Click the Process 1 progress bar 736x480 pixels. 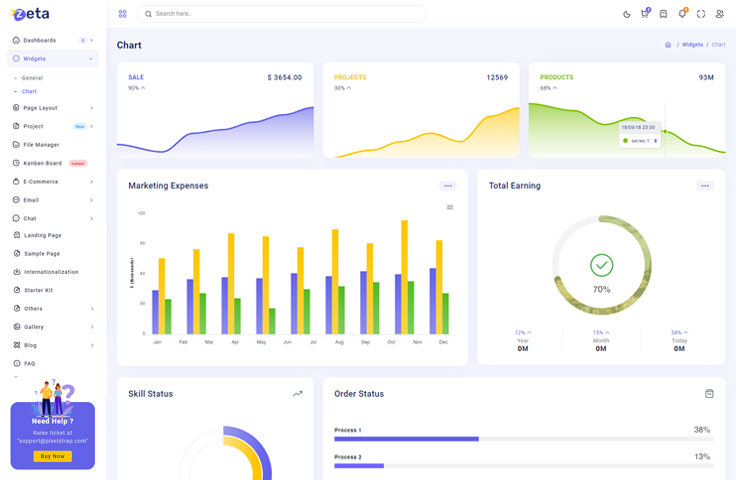pos(524,439)
